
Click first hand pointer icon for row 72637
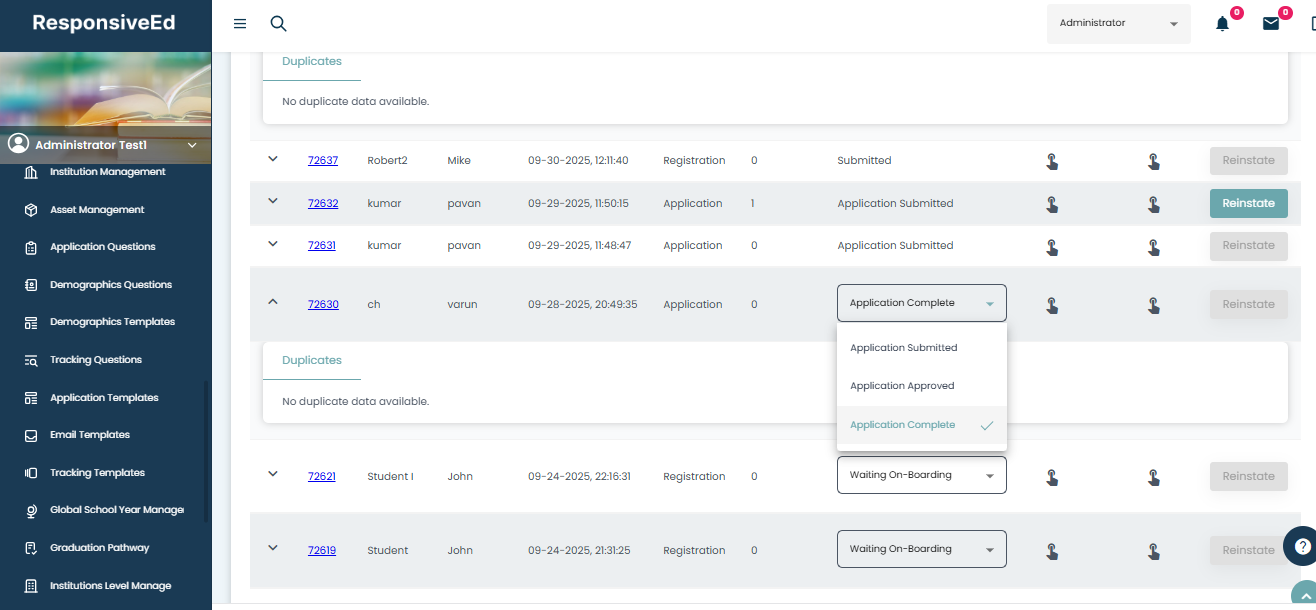pos(1052,161)
